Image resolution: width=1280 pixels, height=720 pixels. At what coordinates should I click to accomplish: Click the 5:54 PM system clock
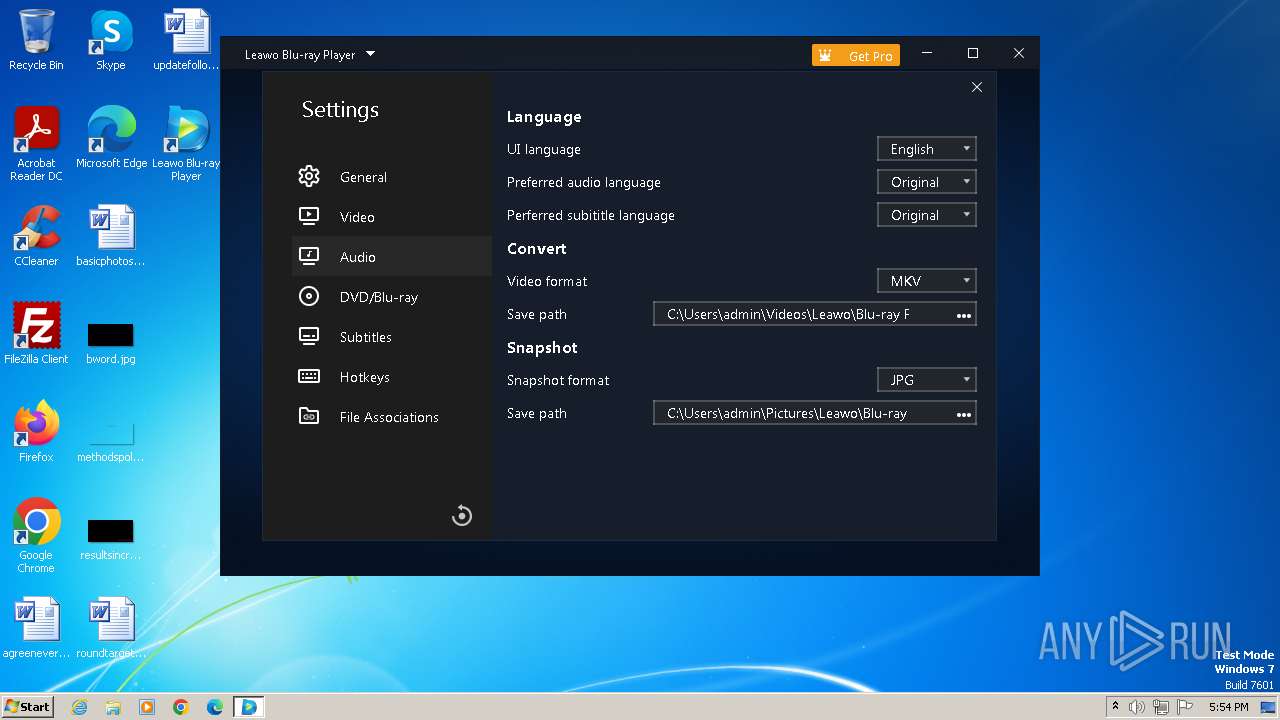point(1229,707)
